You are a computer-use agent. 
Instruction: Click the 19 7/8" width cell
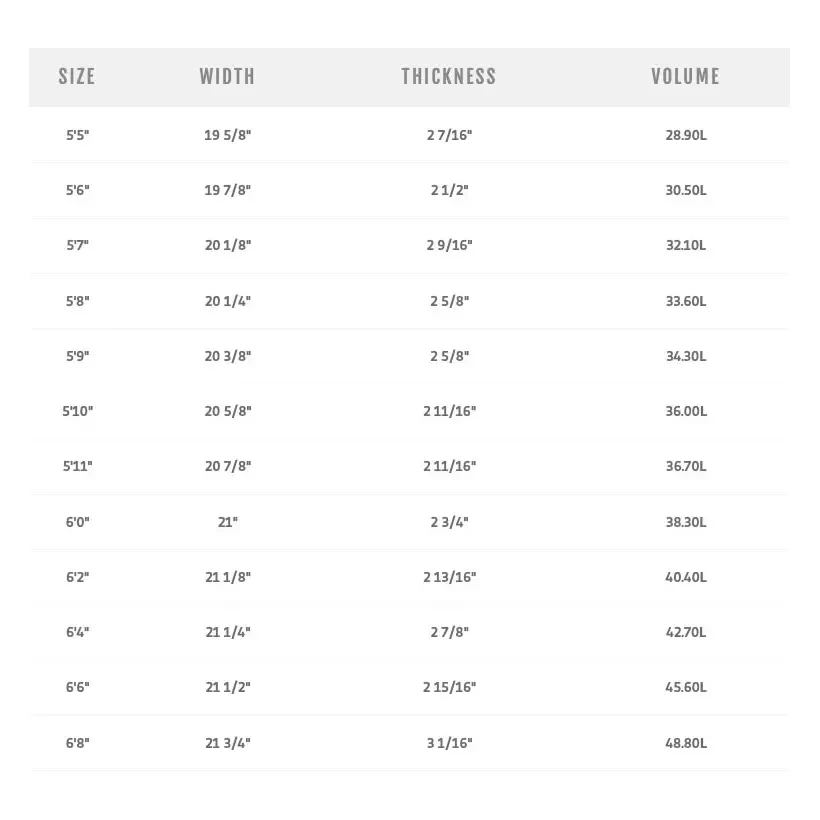click(227, 190)
